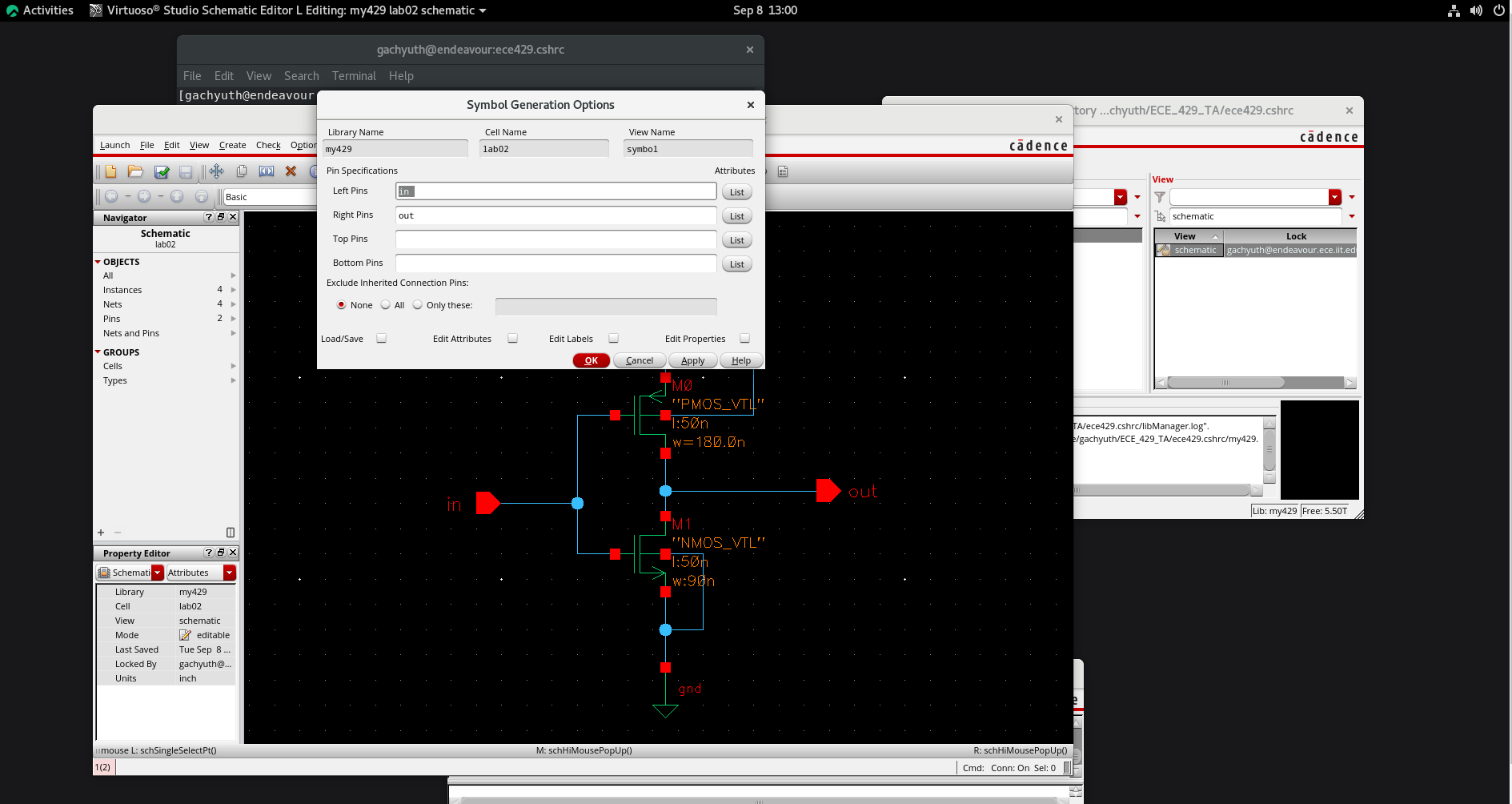Viewport: 1512px width, 804px height.
Task: Click the Property Editor float icon
Action: click(x=221, y=553)
